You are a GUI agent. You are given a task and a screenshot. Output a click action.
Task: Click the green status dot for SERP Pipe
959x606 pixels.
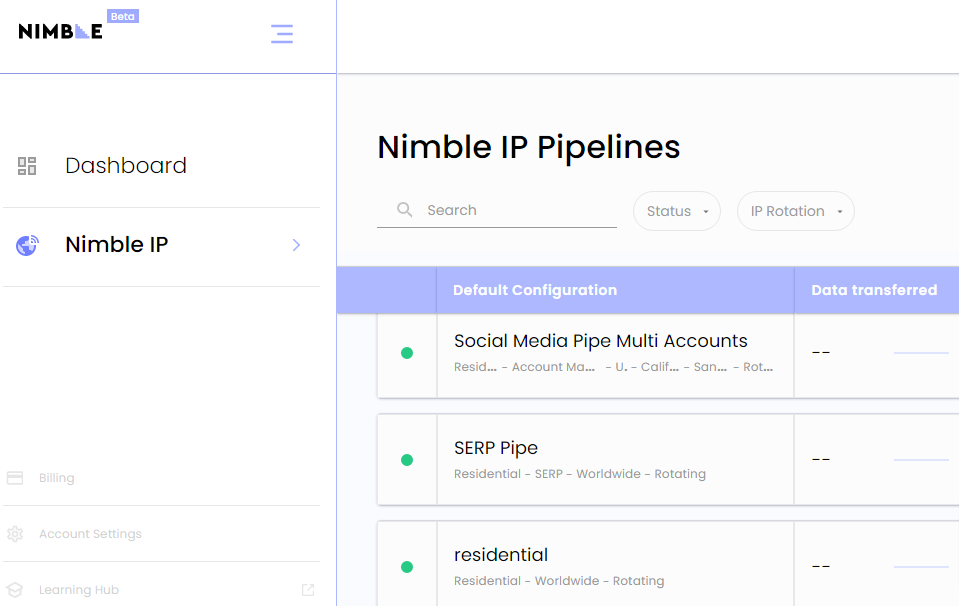(x=407, y=460)
